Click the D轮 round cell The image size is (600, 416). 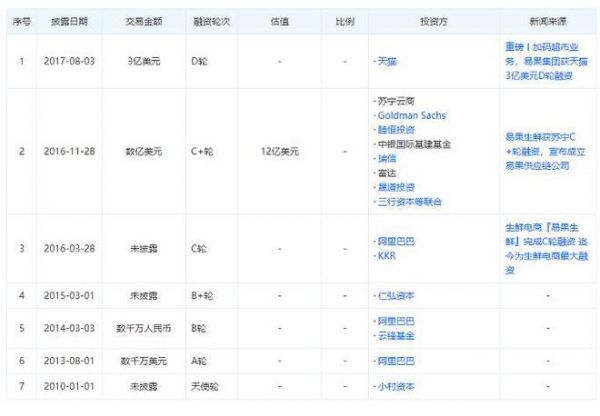[x=199, y=62]
